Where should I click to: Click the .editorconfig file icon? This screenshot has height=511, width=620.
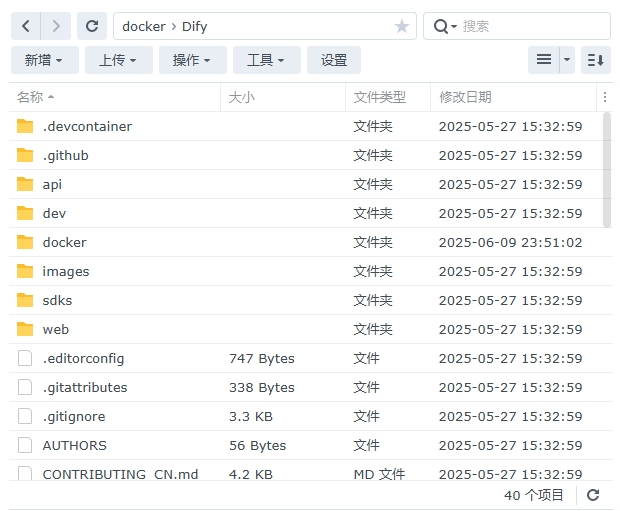point(25,358)
